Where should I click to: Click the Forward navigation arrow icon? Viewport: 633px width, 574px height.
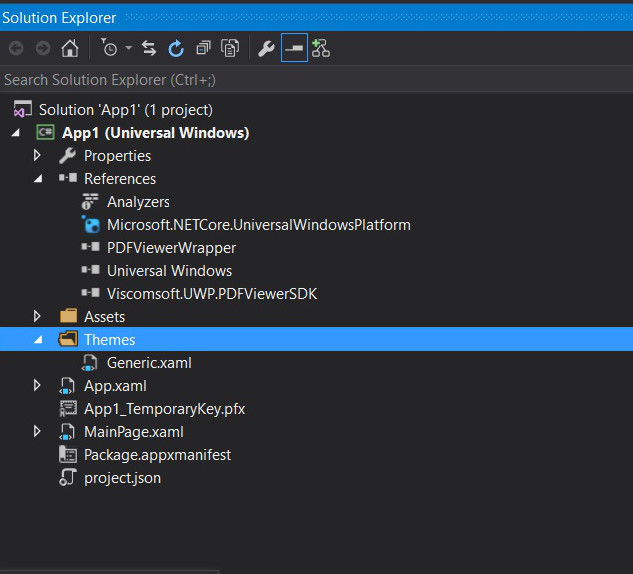(x=42, y=48)
